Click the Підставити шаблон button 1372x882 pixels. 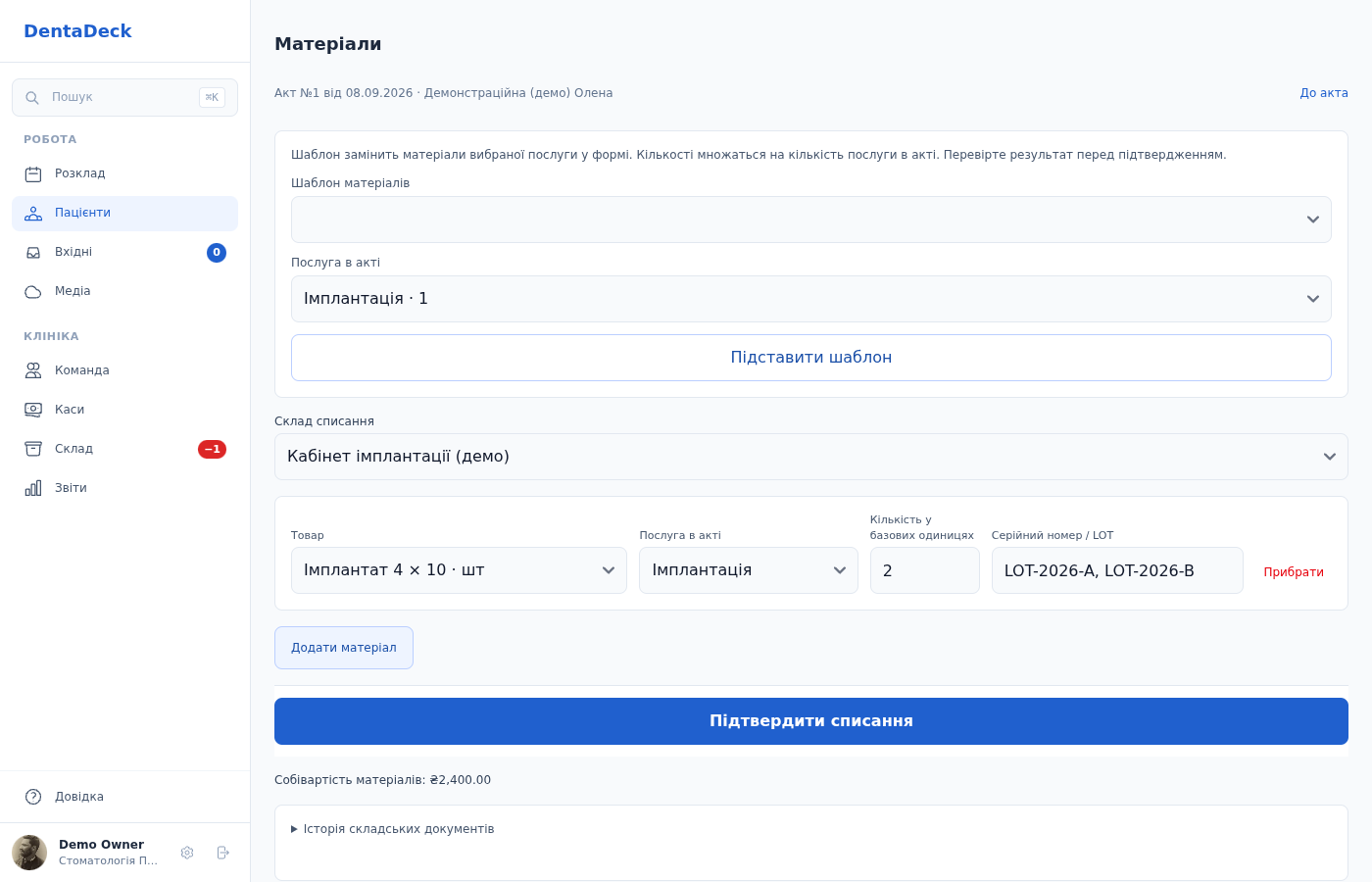pyautogui.click(x=811, y=358)
